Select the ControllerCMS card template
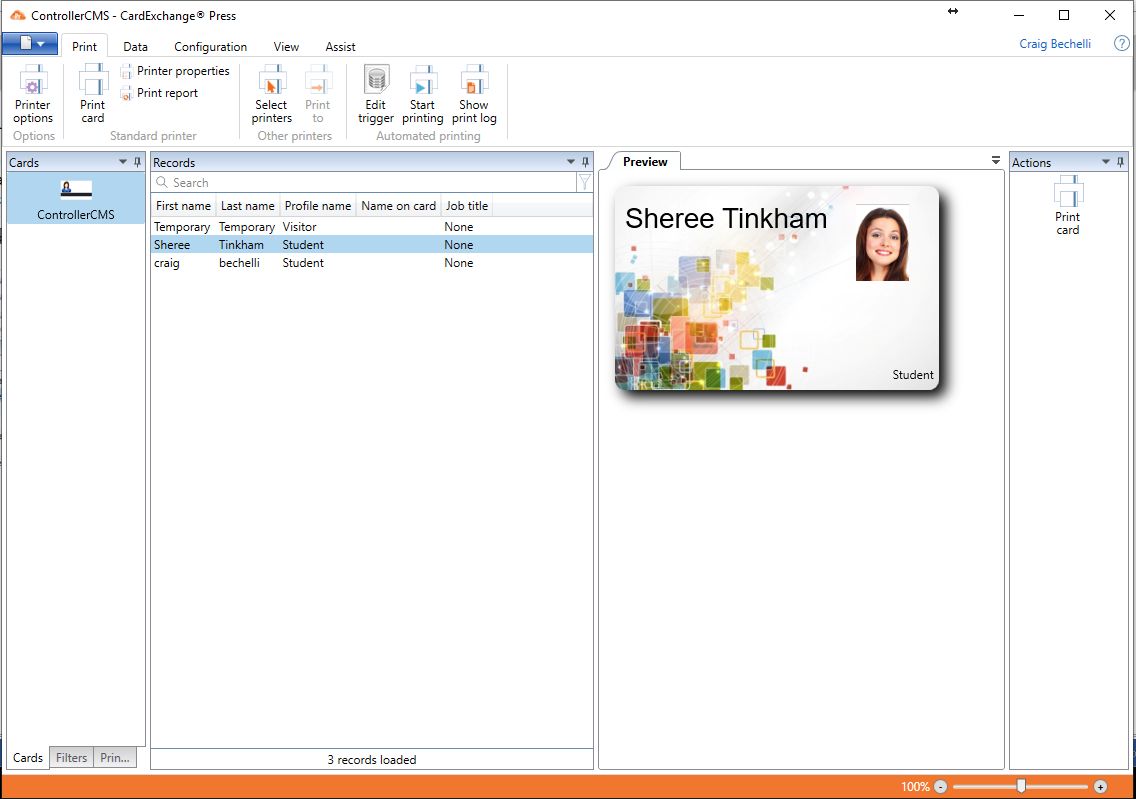This screenshot has width=1136, height=799. (76, 198)
